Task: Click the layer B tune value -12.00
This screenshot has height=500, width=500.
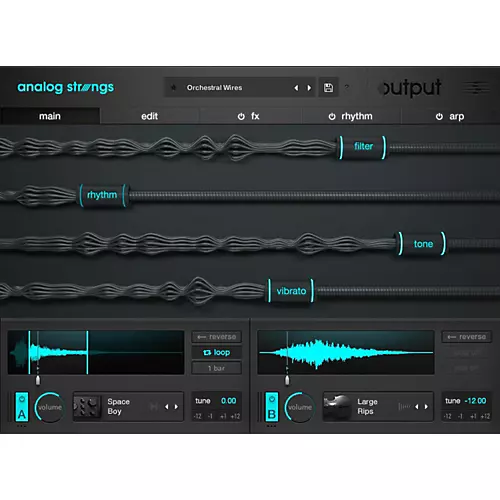Action: (475, 401)
